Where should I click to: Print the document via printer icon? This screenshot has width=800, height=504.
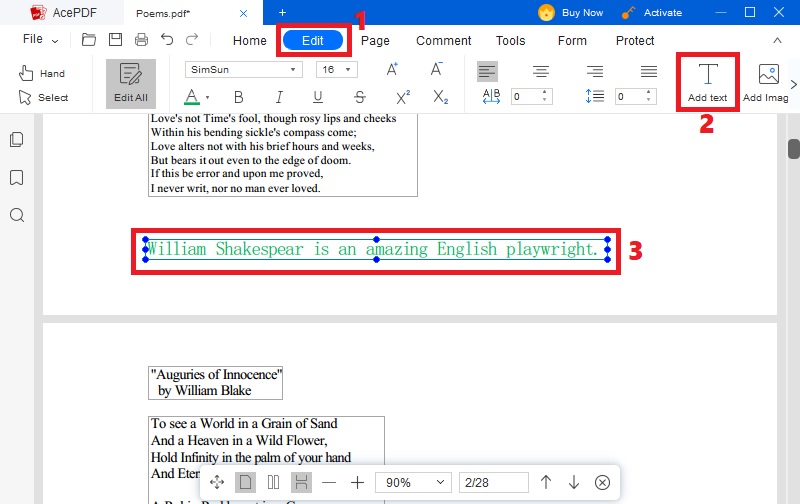(141, 39)
